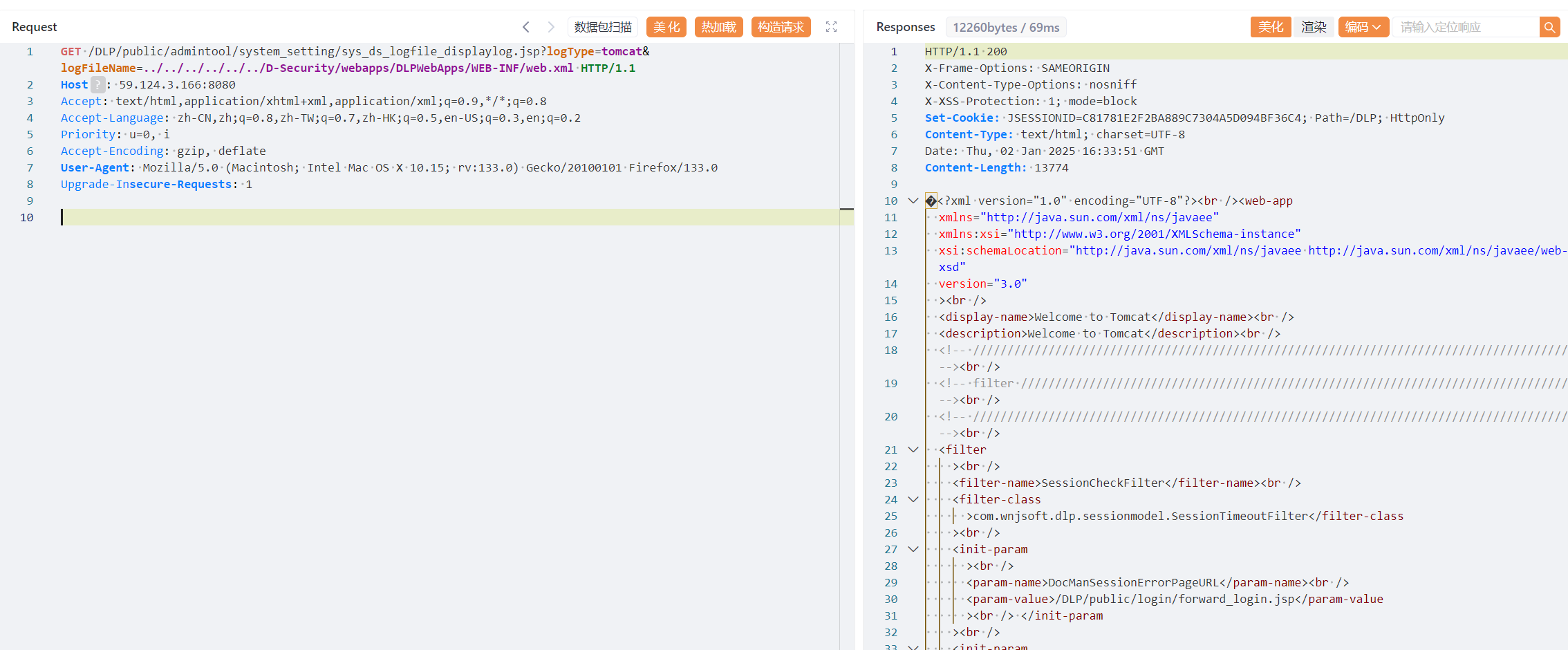Click the Responses panel 美化 button

point(1270,27)
